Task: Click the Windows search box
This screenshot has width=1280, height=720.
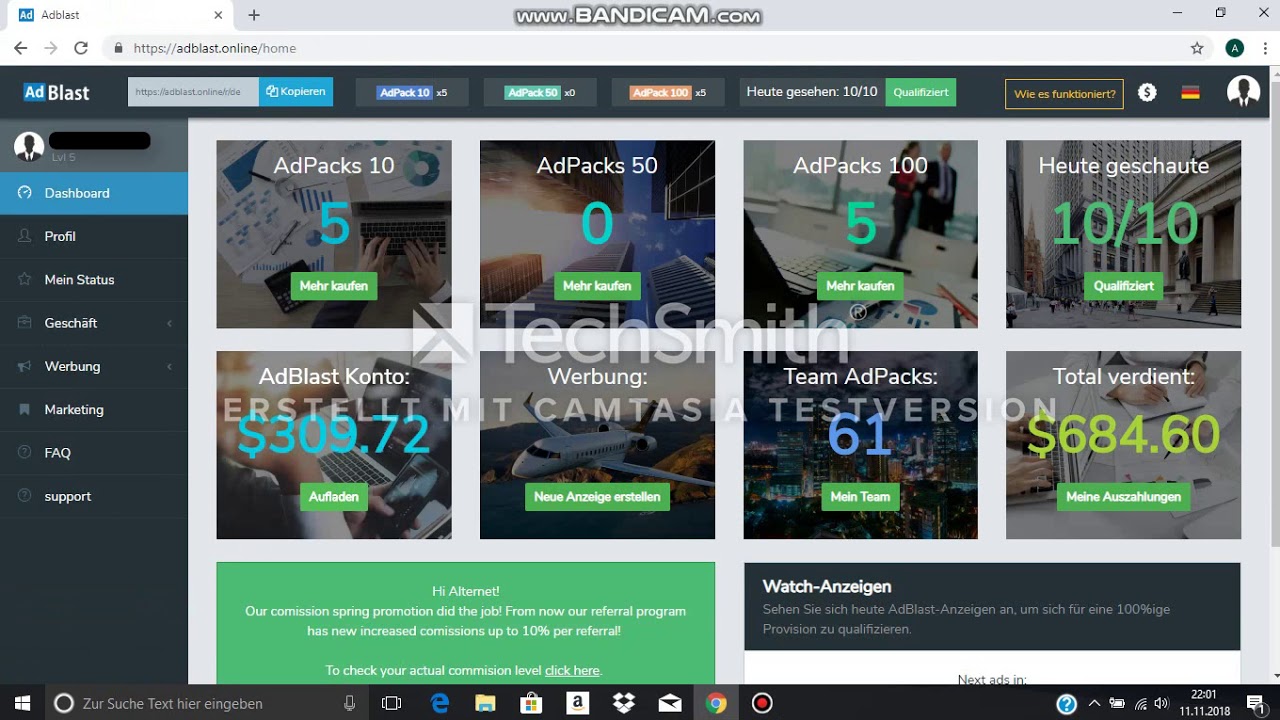Action: 205,703
